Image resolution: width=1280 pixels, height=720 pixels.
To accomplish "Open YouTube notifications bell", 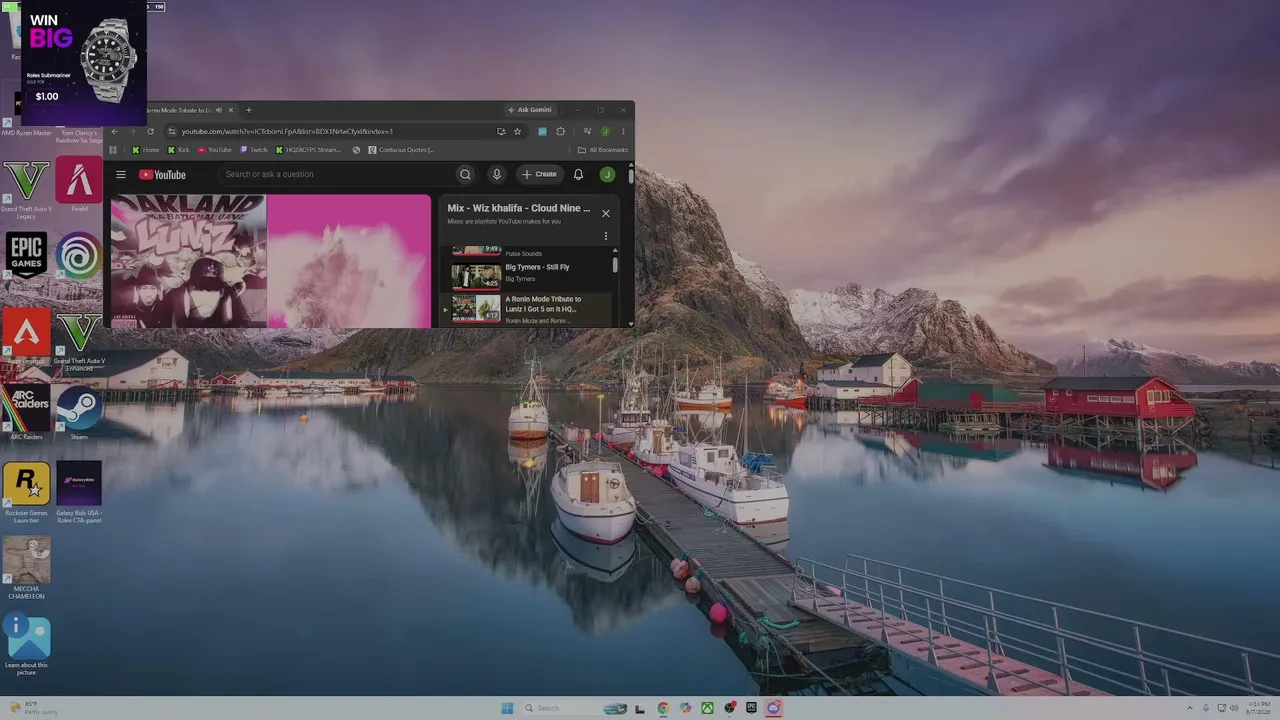I will [578, 174].
